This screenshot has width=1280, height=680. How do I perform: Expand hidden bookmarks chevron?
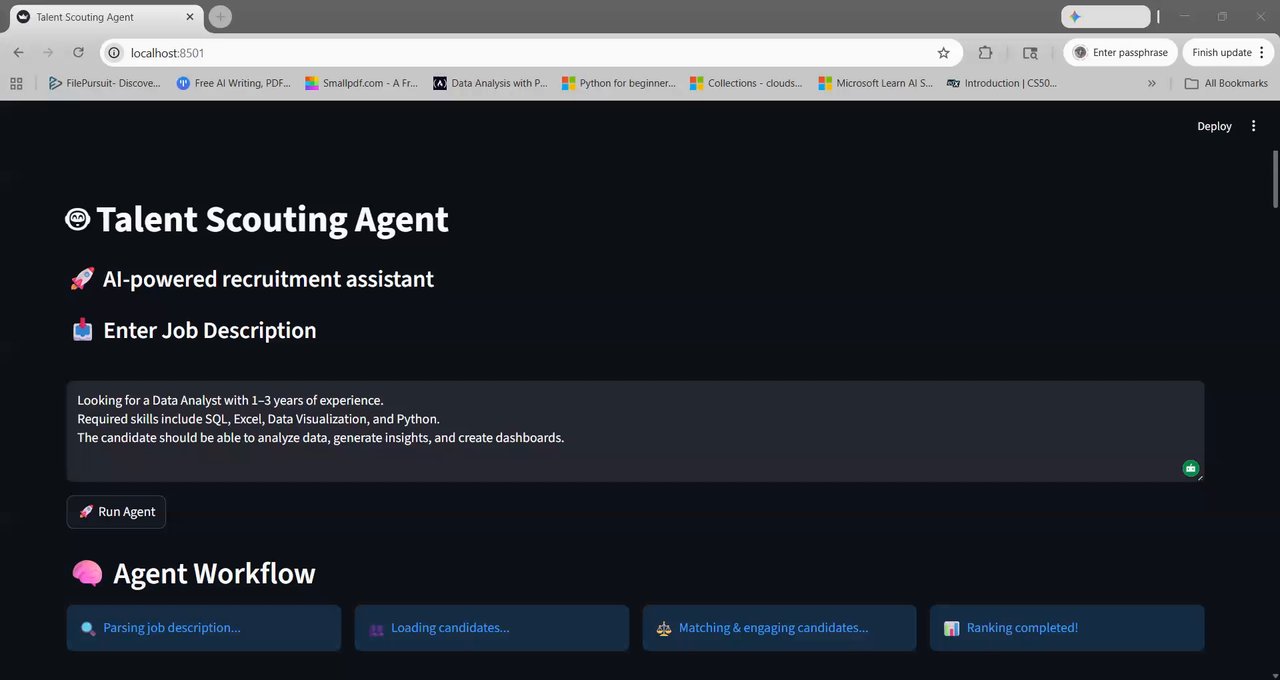coord(1152,83)
